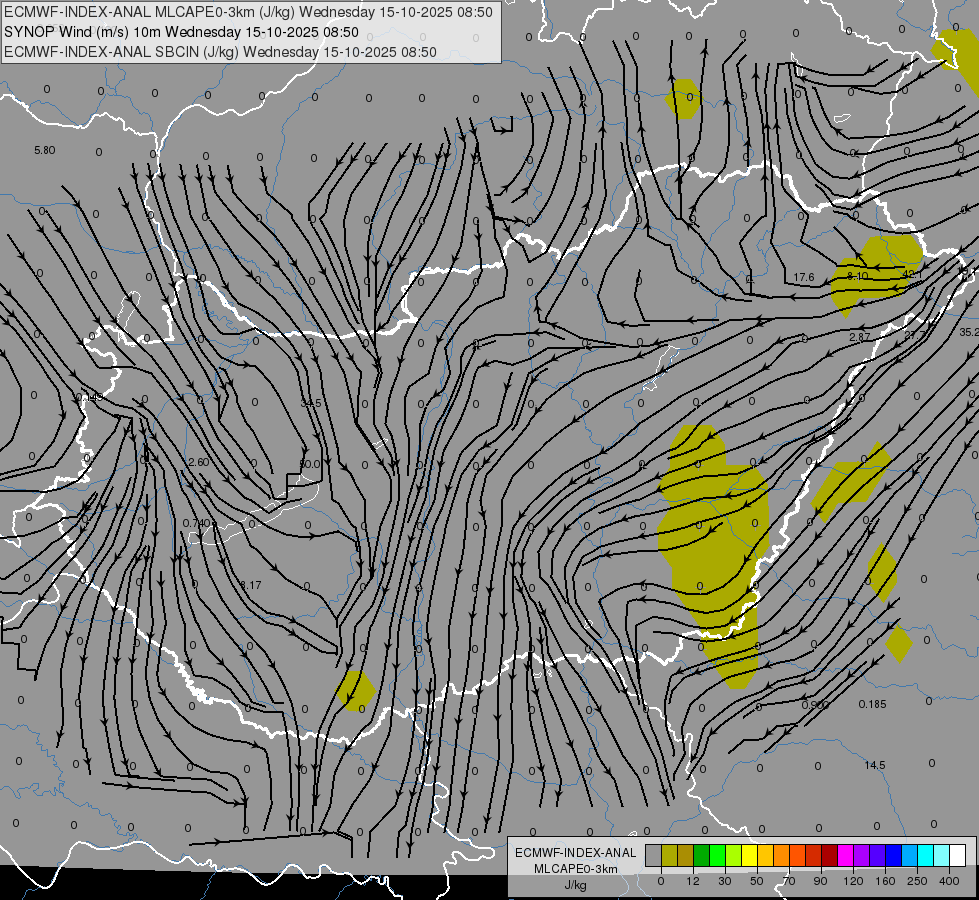
Task: Select the map value 2.60
Action: click(x=199, y=462)
